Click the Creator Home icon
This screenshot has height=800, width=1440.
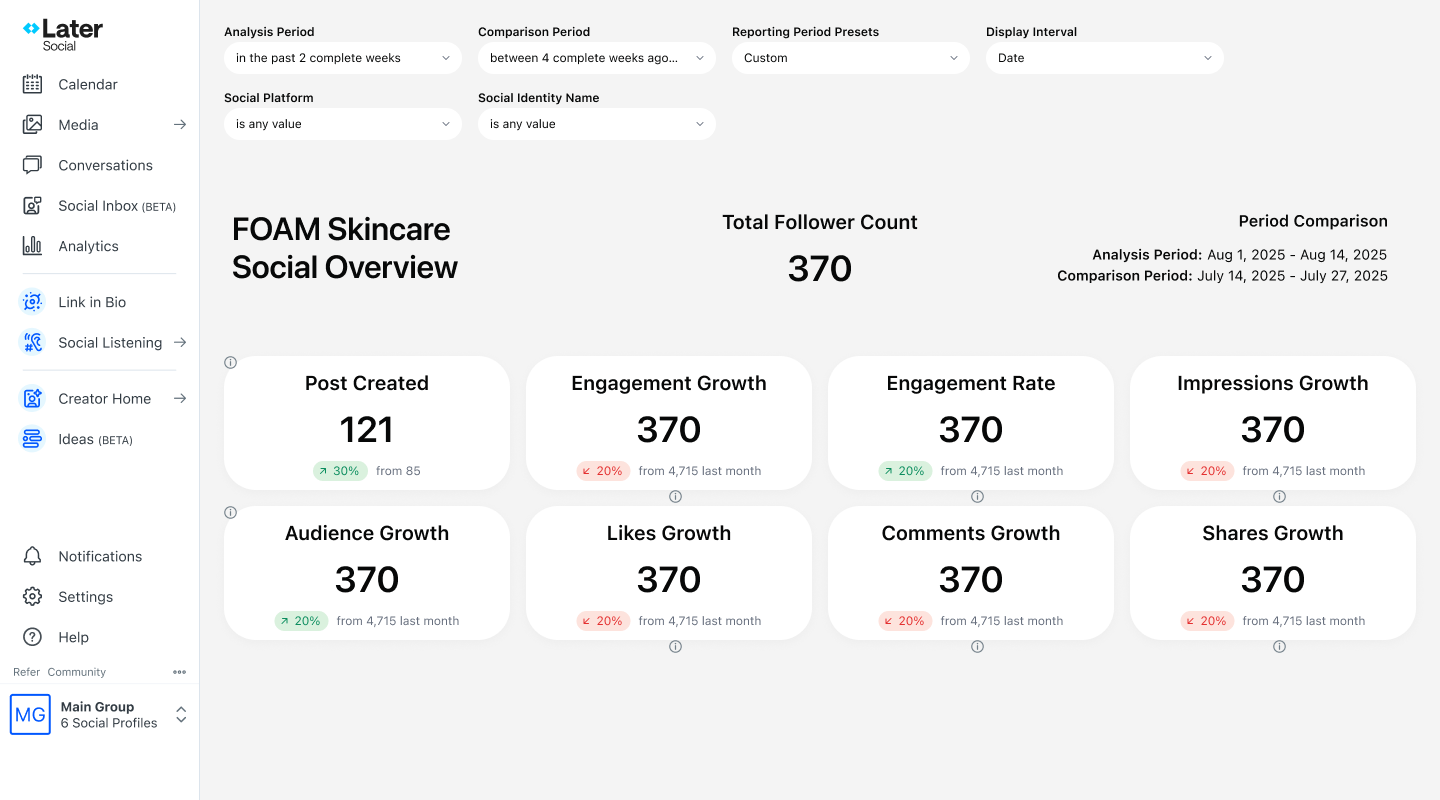pyautogui.click(x=32, y=398)
